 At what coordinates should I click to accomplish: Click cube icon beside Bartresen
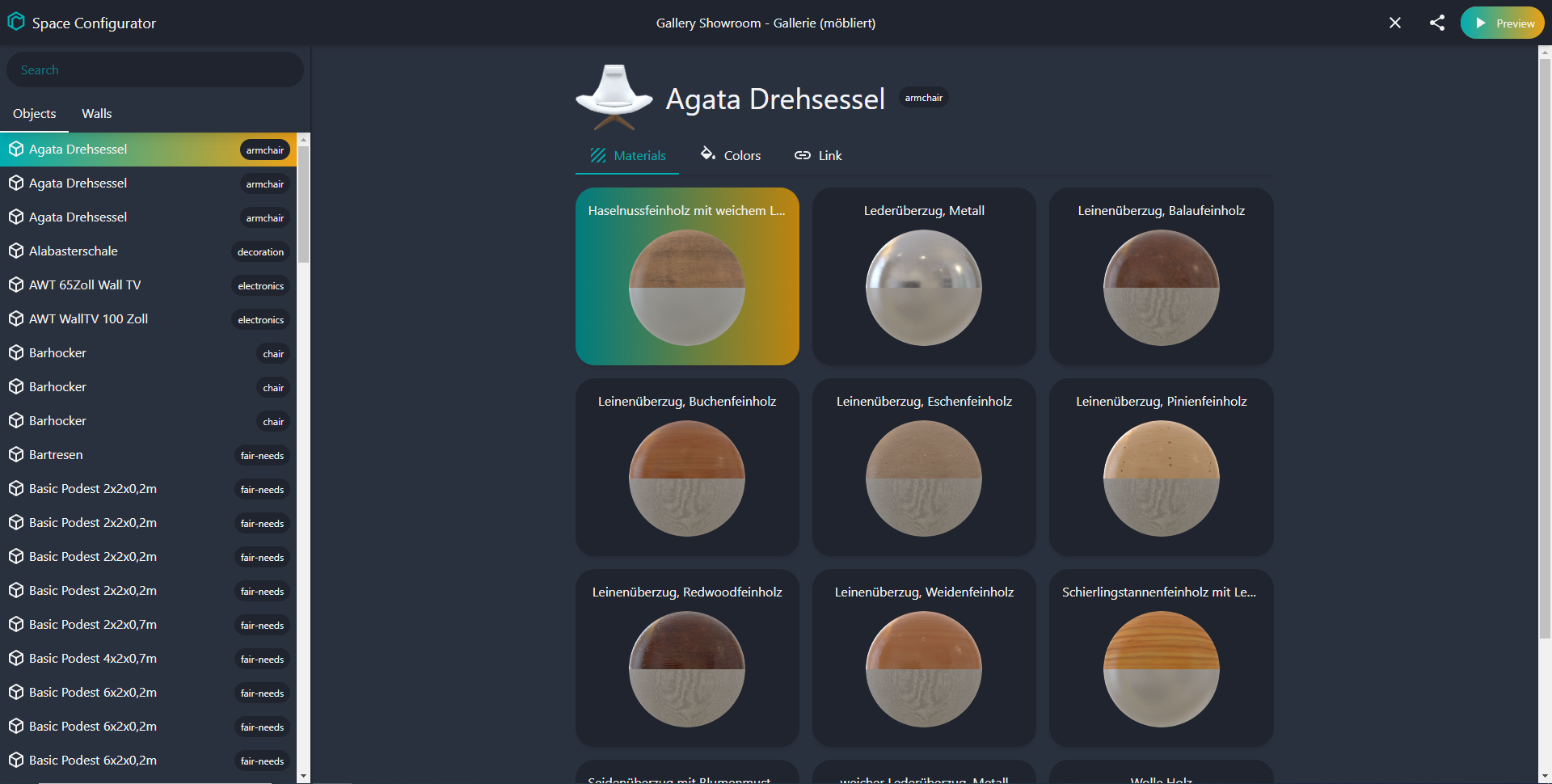pos(16,454)
